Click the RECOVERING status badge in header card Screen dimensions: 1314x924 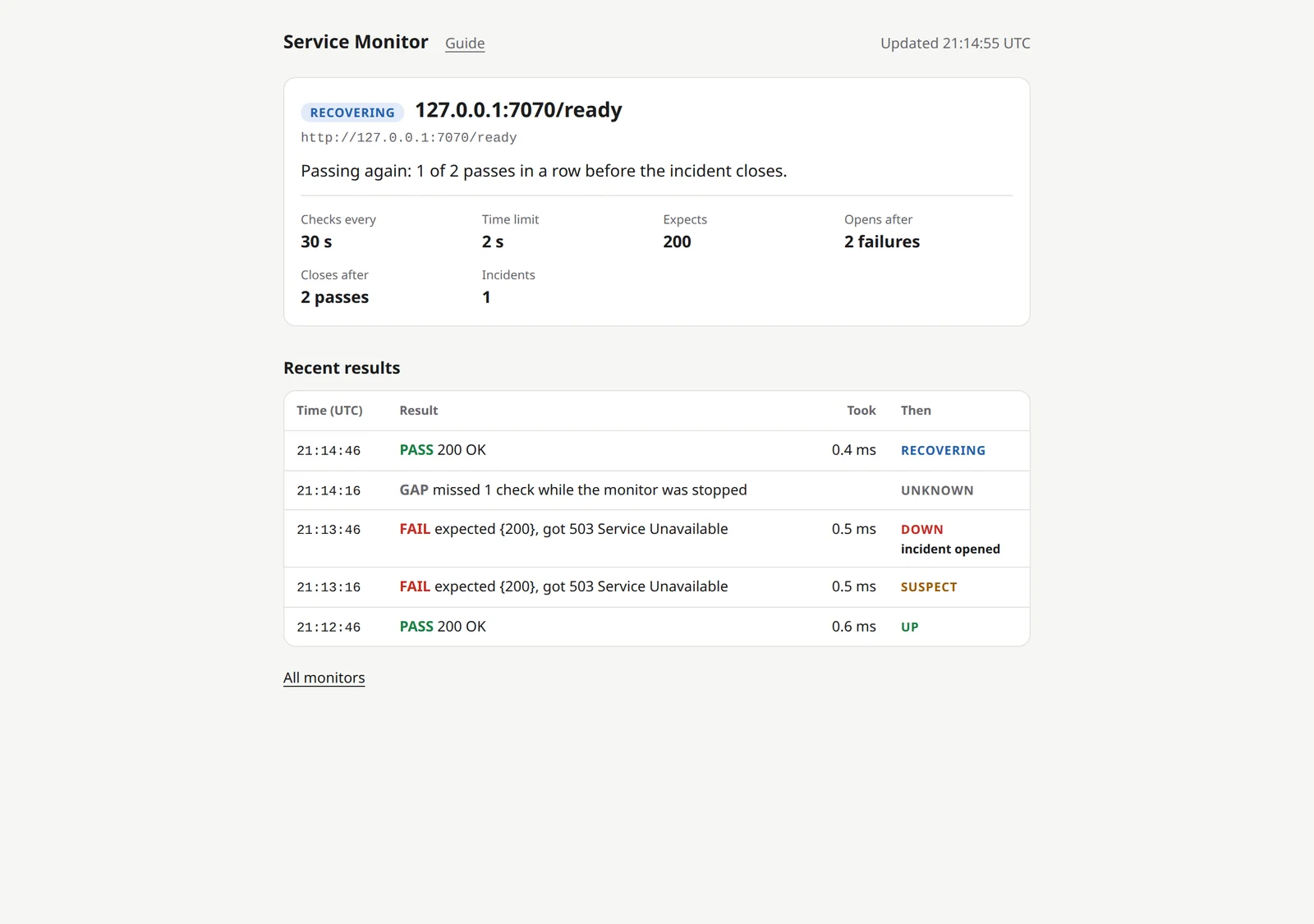352,113
